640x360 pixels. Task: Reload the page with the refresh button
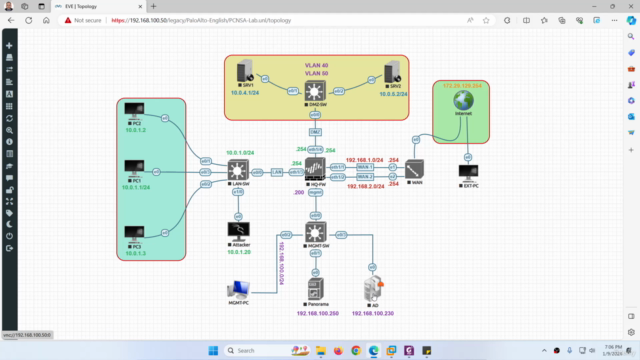[x=29, y=20]
